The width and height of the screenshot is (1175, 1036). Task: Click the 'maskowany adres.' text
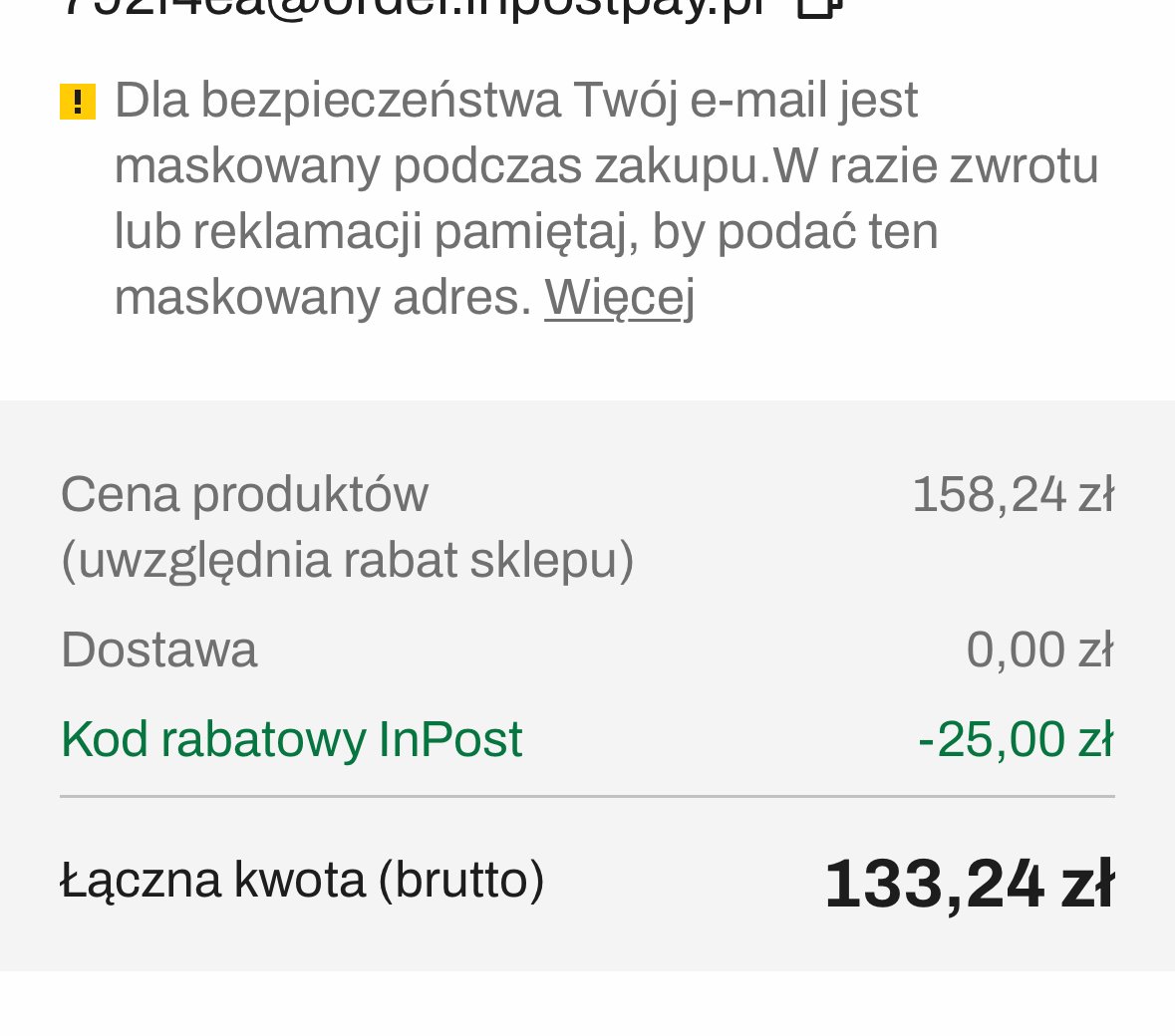323,298
